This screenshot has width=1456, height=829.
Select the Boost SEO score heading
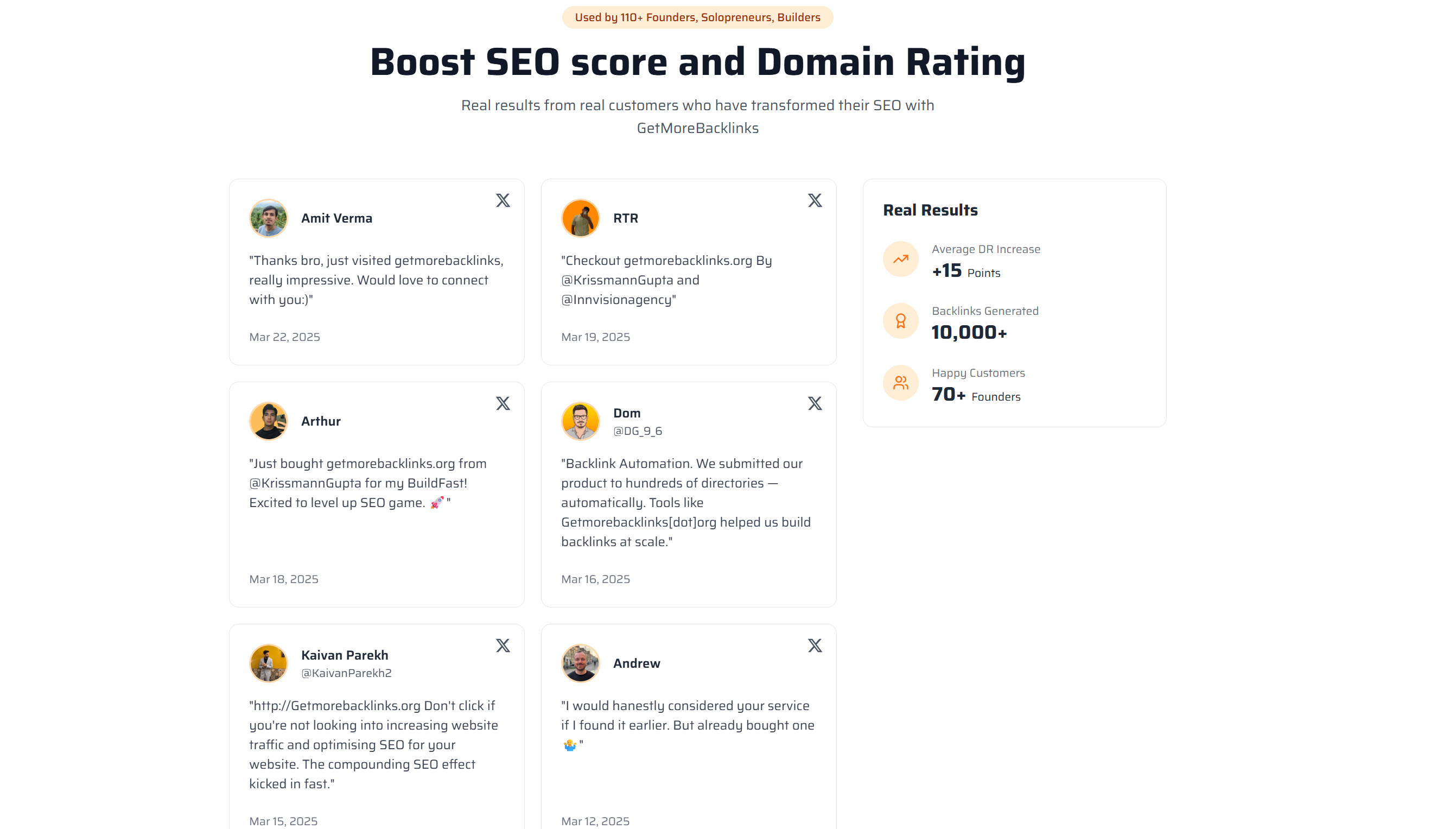(x=697, y=61)
